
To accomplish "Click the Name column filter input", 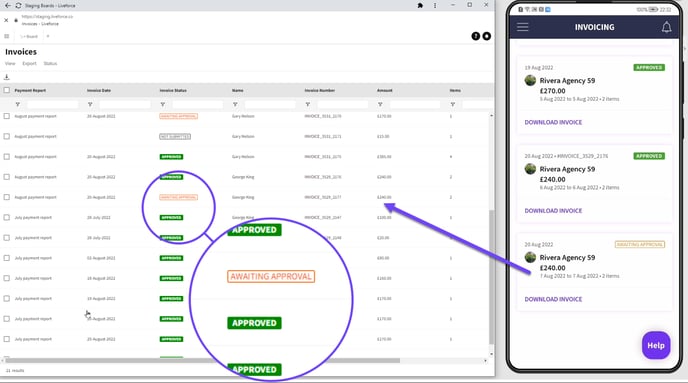I will tap(270, 104).
